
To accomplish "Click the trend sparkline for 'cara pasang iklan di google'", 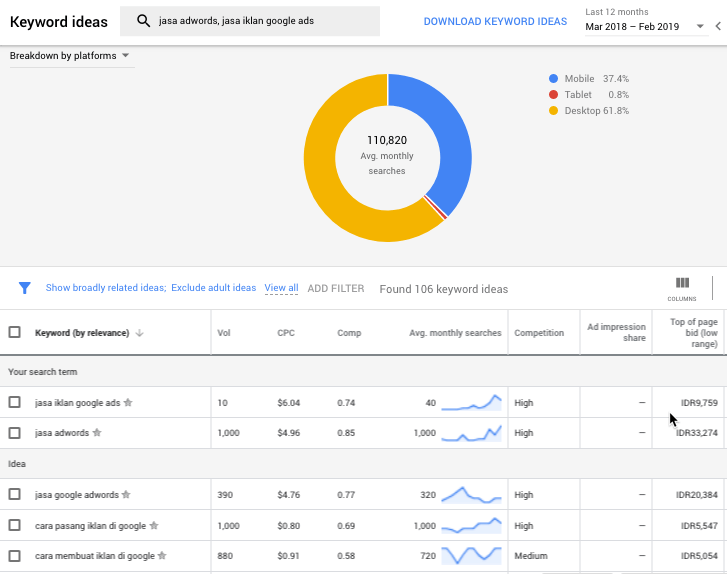I will click(x=472, y=525).
